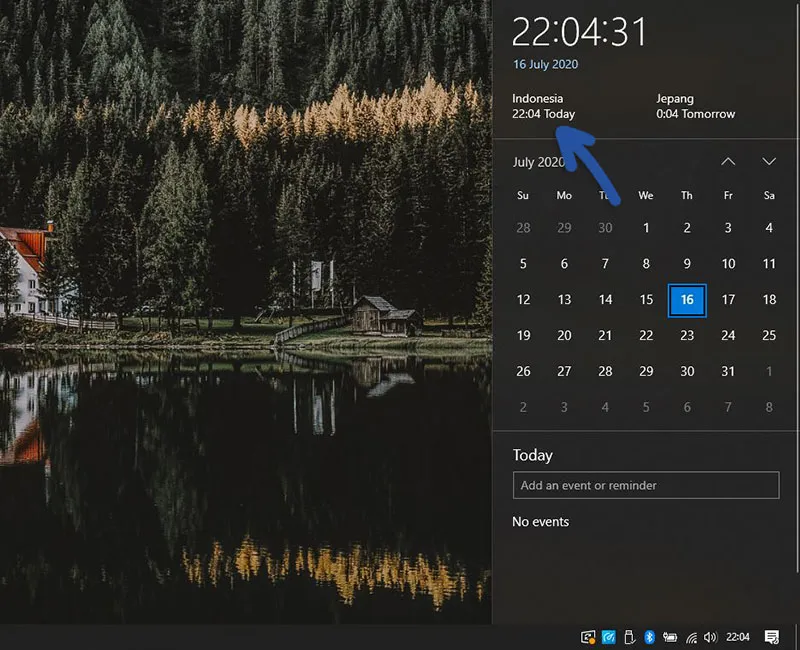Click the 16 July 2020 date link
Viewport: 800px width, 650px height.
[x=545, y=64]
